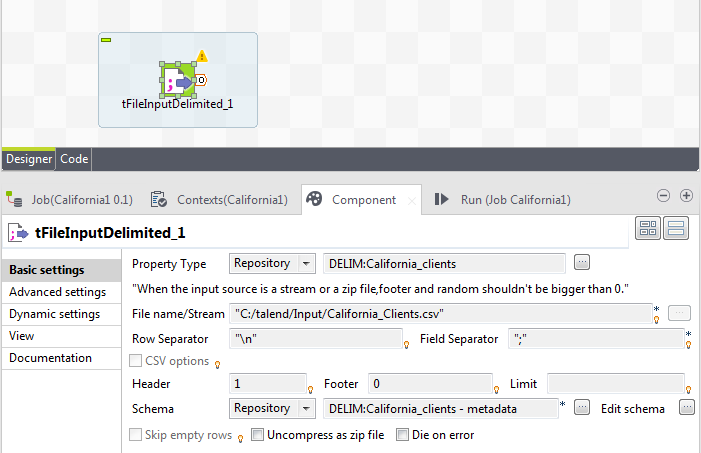Switch to the row layout view

pos(676,228)
